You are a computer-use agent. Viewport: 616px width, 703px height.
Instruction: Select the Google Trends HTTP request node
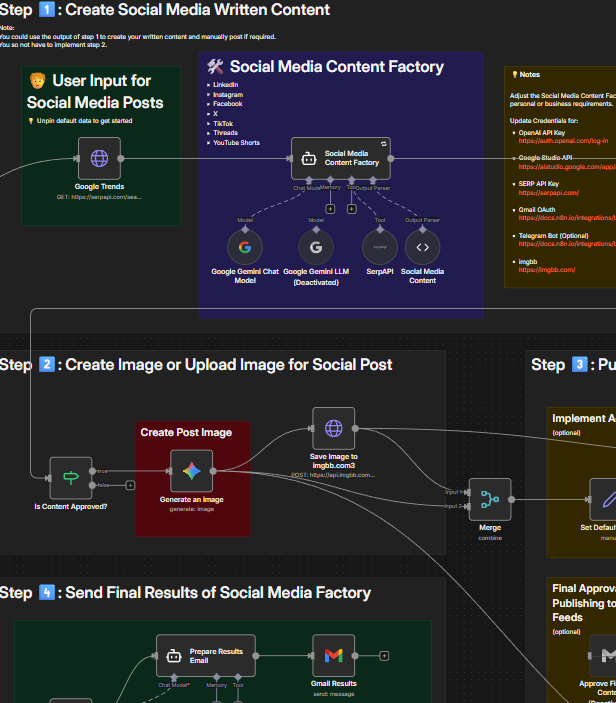pos(99,158)
